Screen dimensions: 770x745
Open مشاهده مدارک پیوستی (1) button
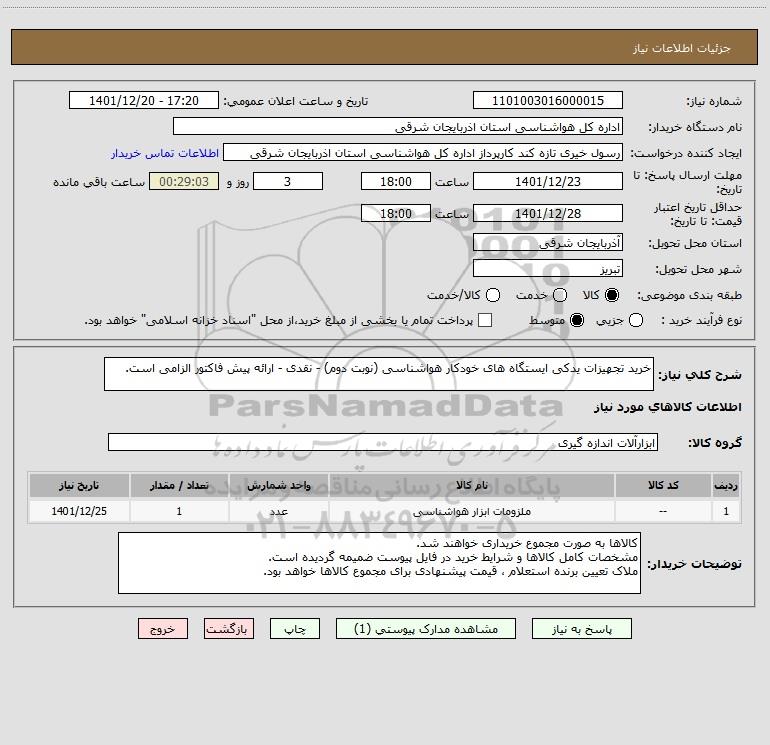coord(426,629)
